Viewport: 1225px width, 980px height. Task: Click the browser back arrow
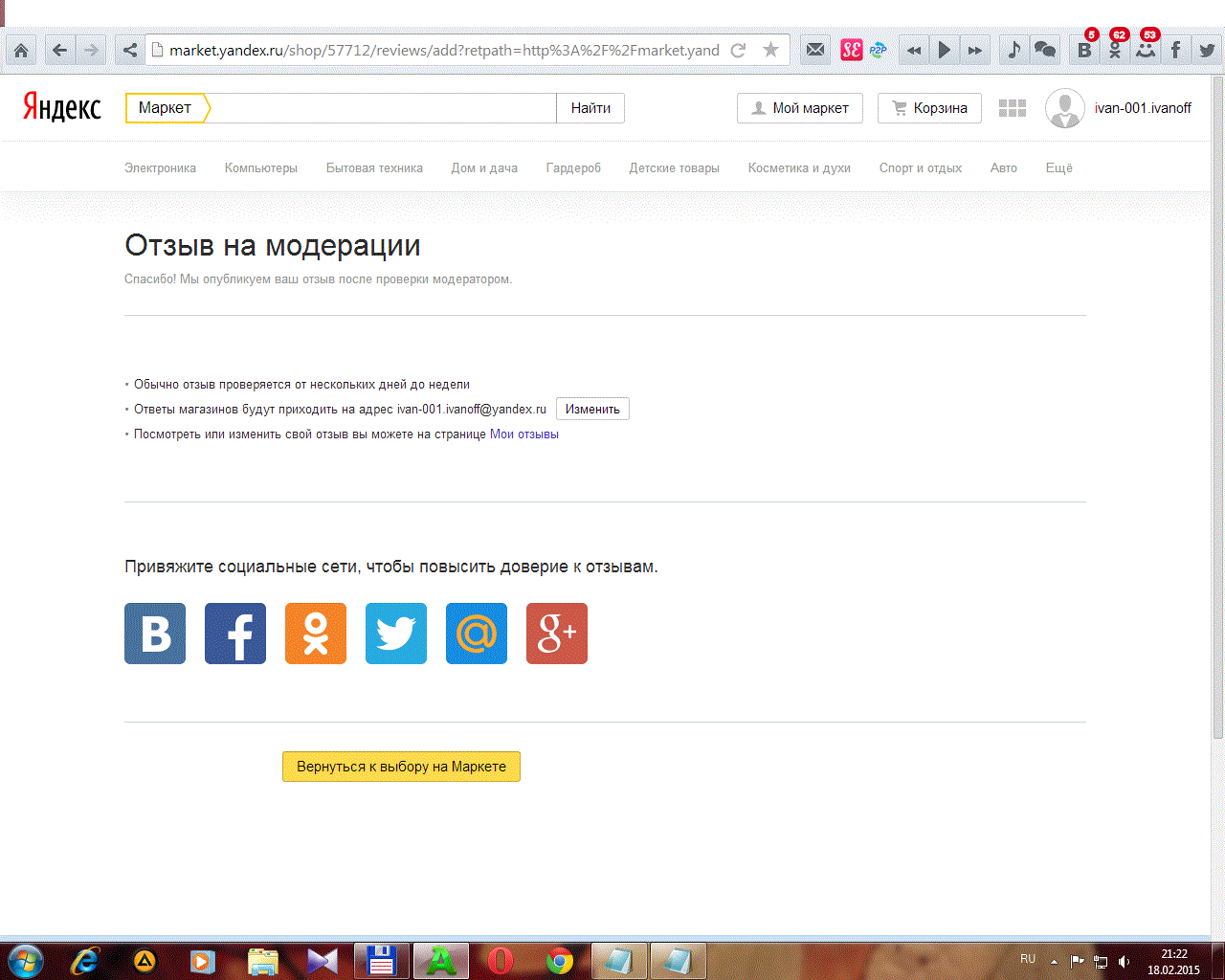pos(60,51)
